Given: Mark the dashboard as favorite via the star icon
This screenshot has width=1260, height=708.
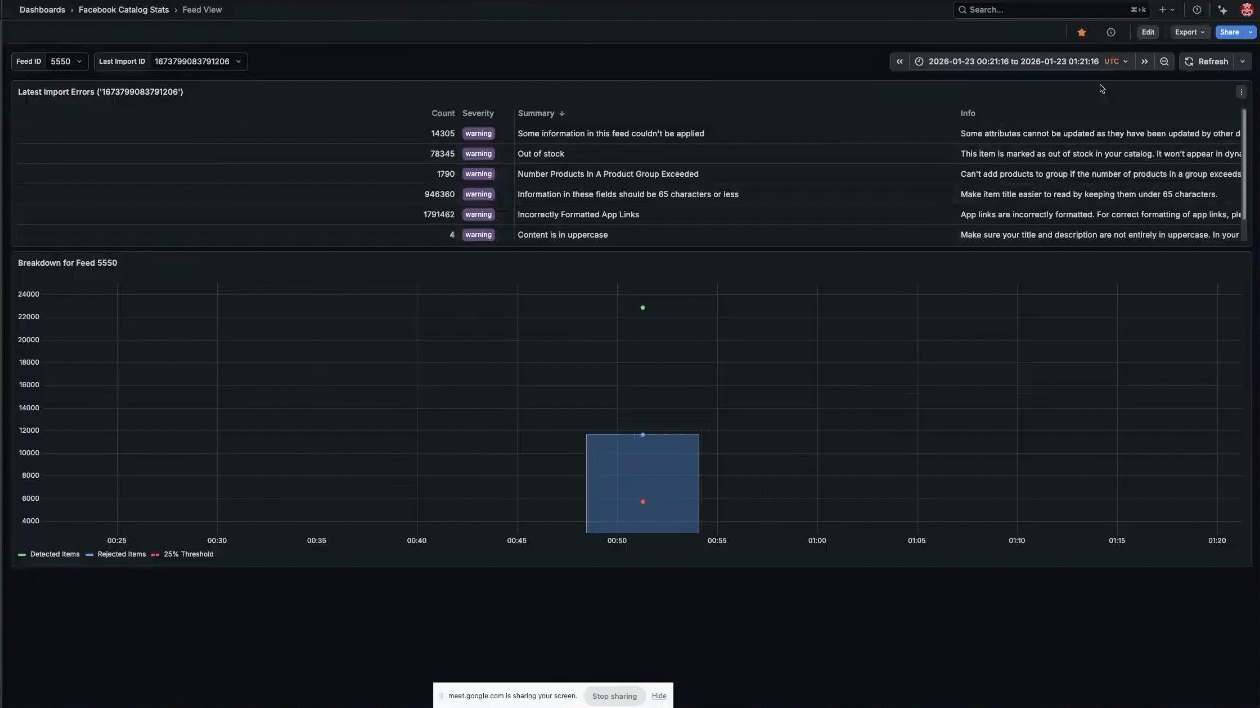Looking at the screenshot, I should [x=1081, y=32].
